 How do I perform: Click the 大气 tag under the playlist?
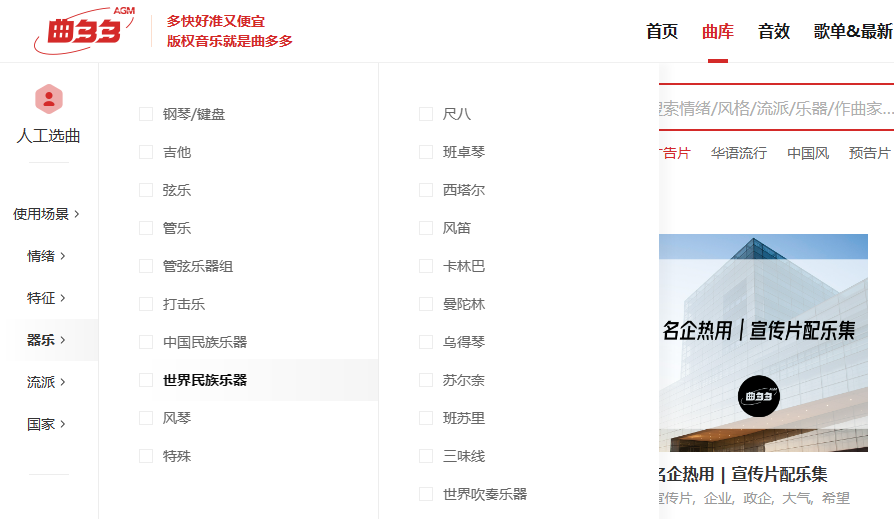point(796,498)
